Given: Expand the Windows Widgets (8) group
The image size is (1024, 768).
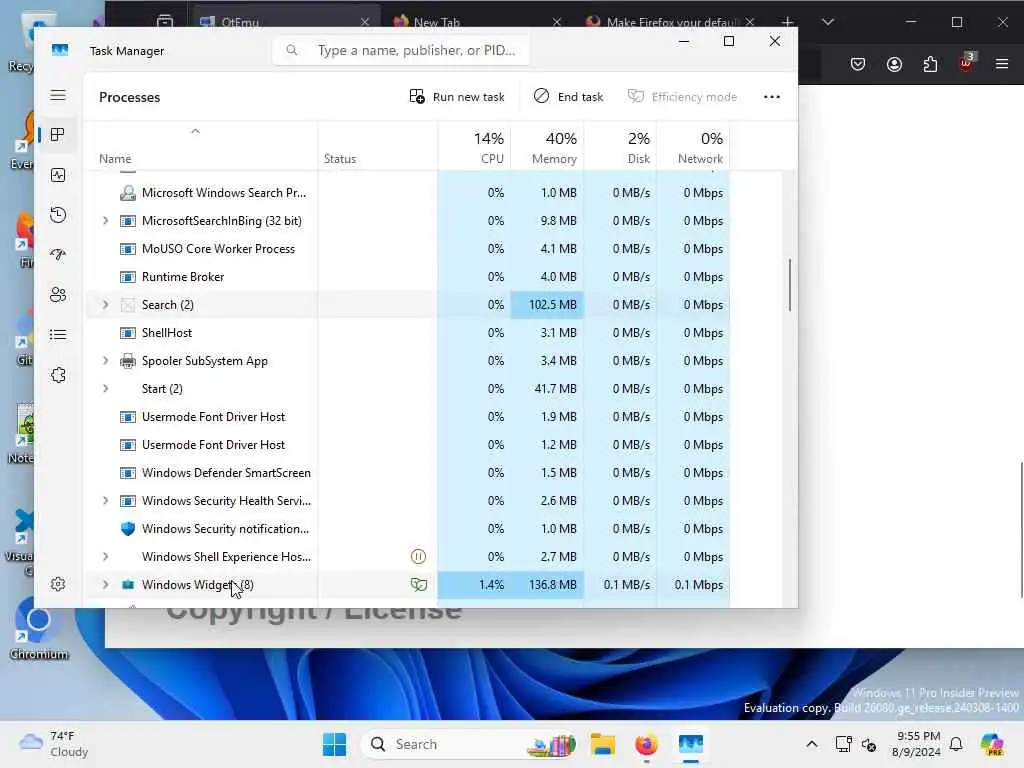Looking at the screenshot, I should point(105,584).
